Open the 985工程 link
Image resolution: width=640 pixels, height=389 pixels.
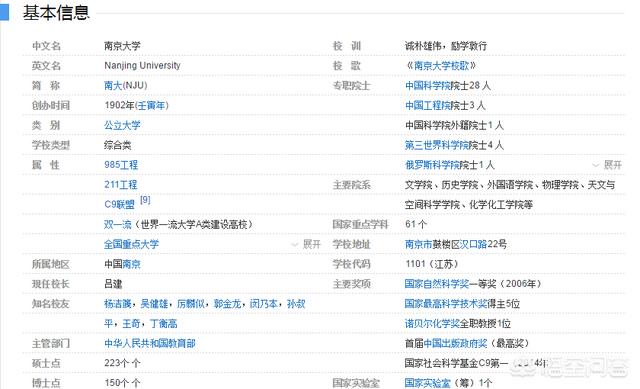point(121,165)
